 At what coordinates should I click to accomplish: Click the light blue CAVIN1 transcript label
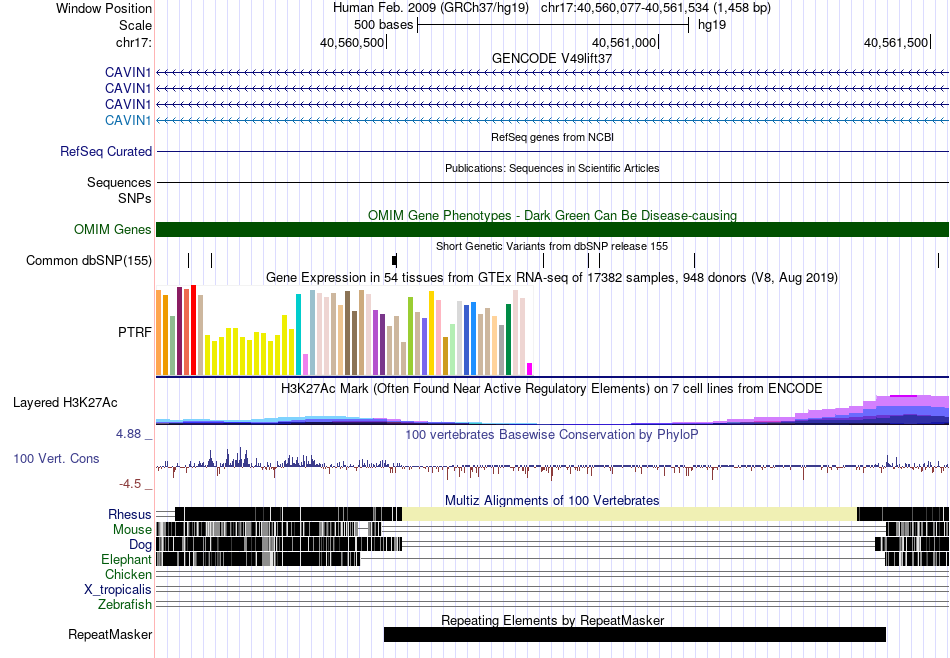click(128, 121)
